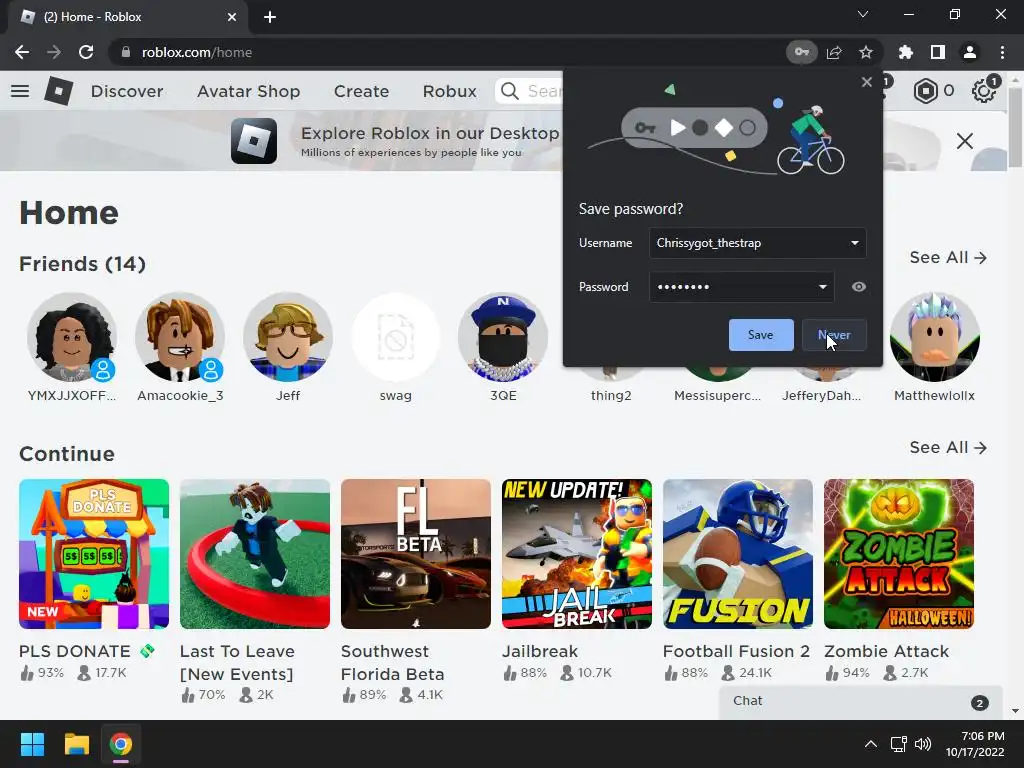
Task: Open the Chrome profile avatar icon
Action: [970, 52]
